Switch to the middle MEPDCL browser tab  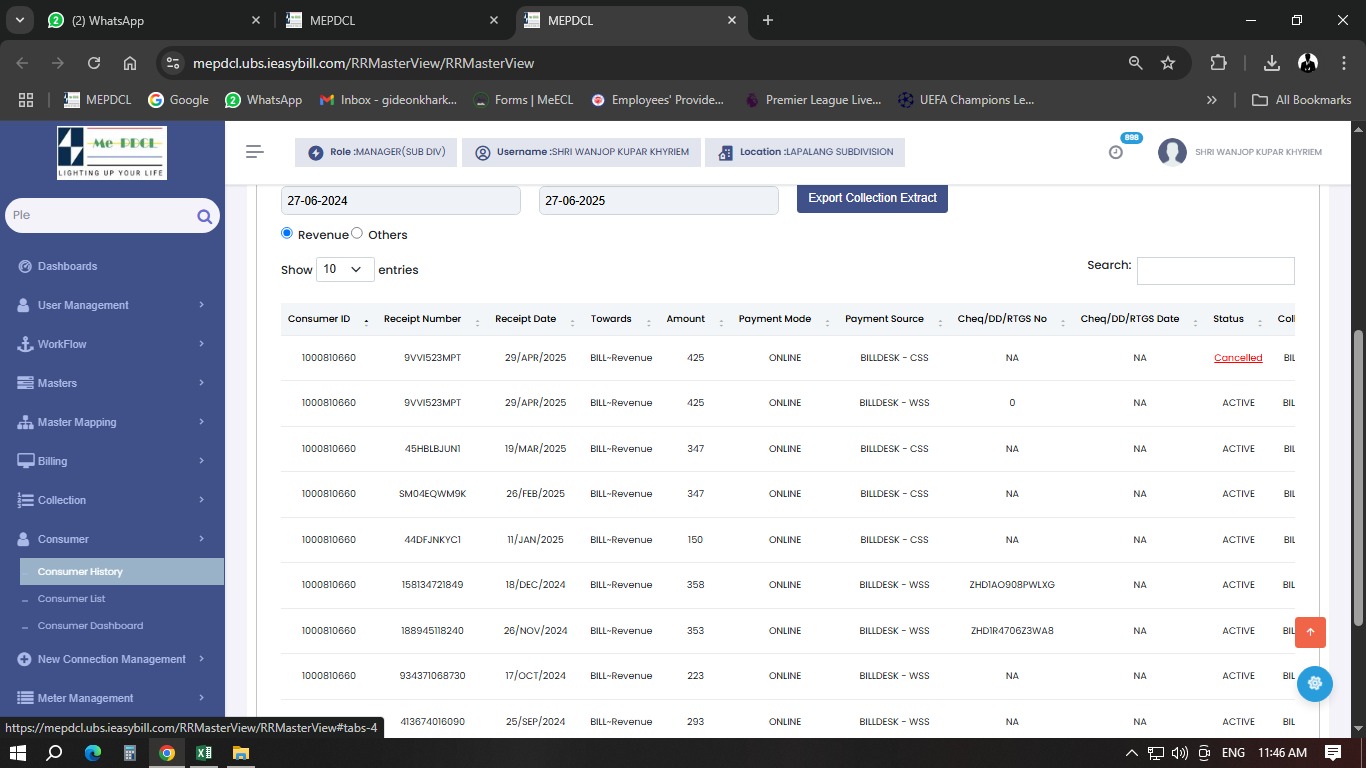(x=393, y=20)
